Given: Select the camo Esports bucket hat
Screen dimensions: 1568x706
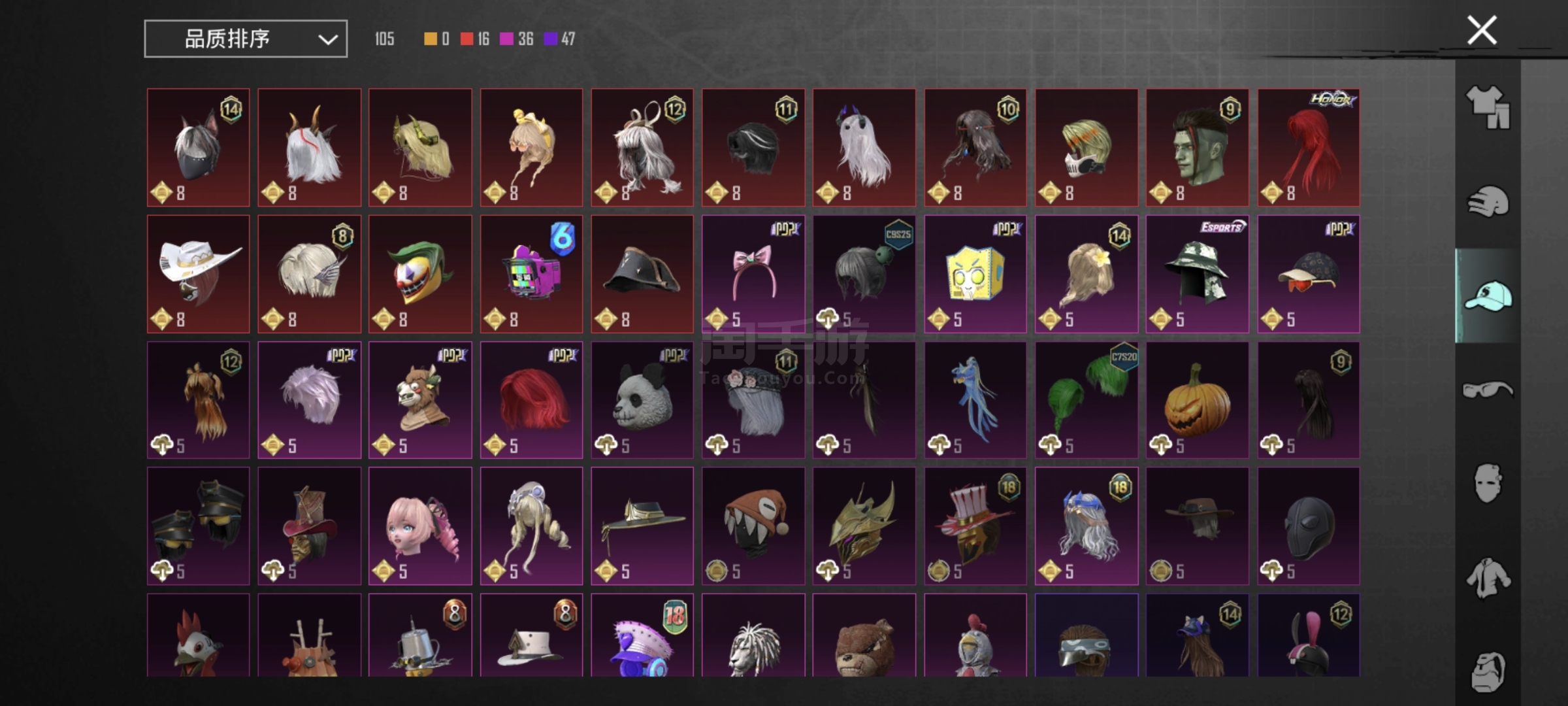Looking at the screenshot, I should 1198,275.
